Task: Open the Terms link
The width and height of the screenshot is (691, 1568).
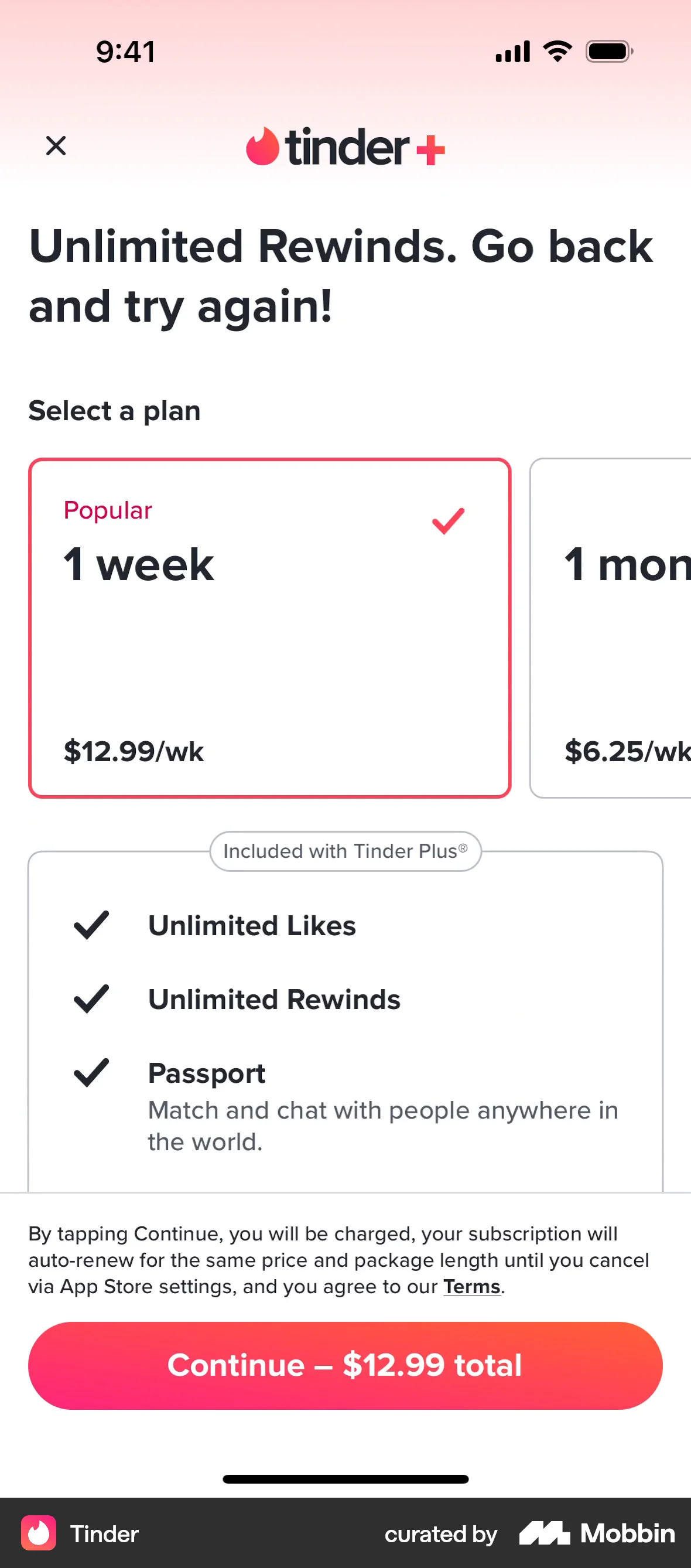Action: (471, 1287)
